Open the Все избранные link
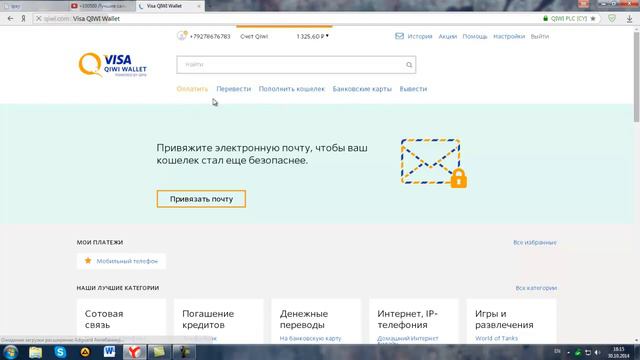640x360 pixels. tap(535, 242)
